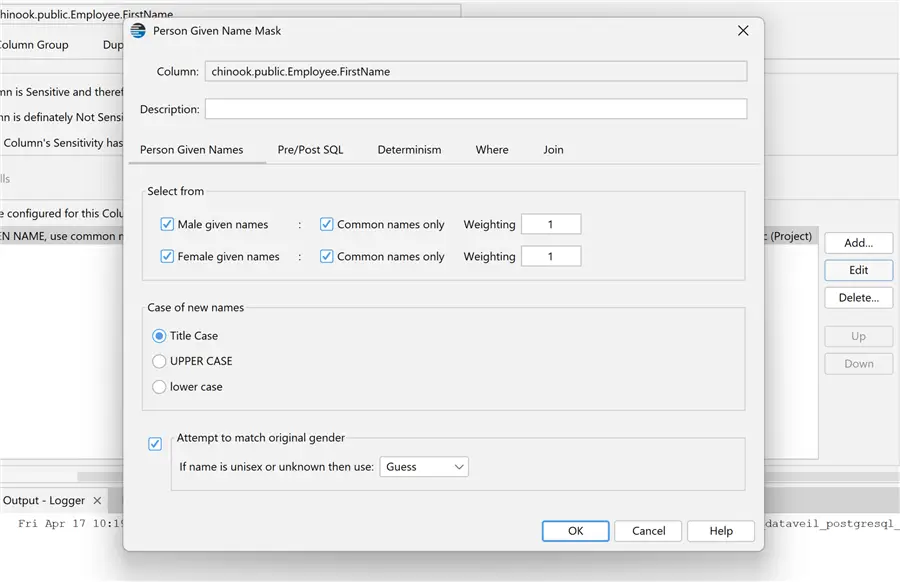Open the Determinism tab
This screenshot has width=900, height=582.
click(x=409, y=150)
